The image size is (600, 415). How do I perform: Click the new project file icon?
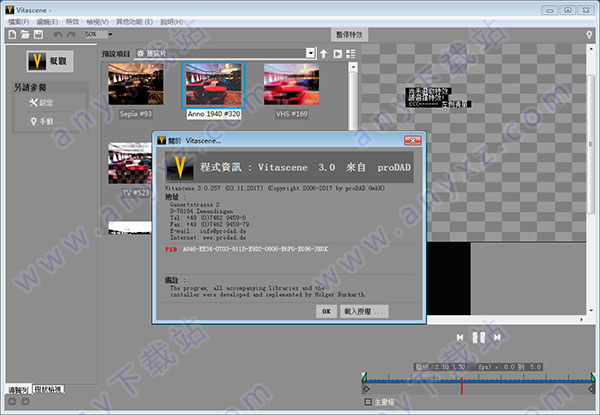(x=12, y=35)
